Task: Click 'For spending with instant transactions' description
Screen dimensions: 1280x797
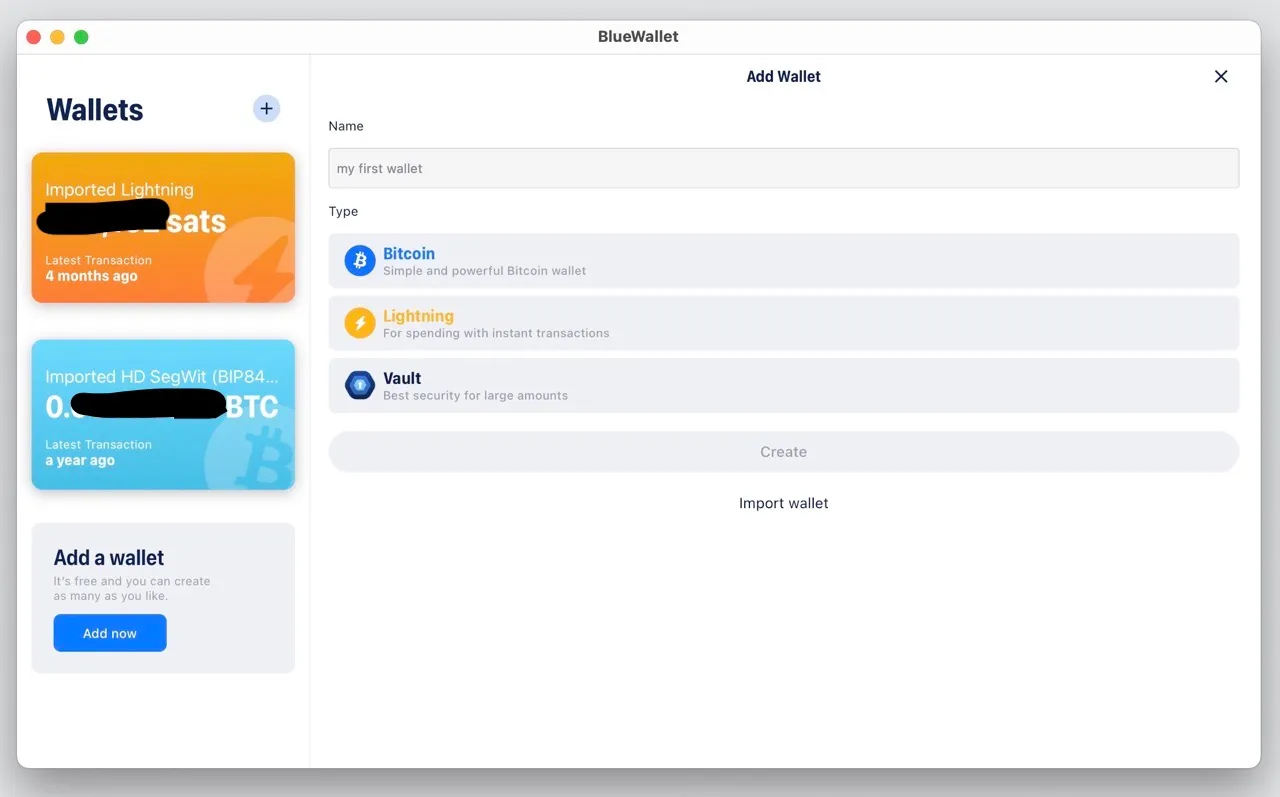Action: 496,333
